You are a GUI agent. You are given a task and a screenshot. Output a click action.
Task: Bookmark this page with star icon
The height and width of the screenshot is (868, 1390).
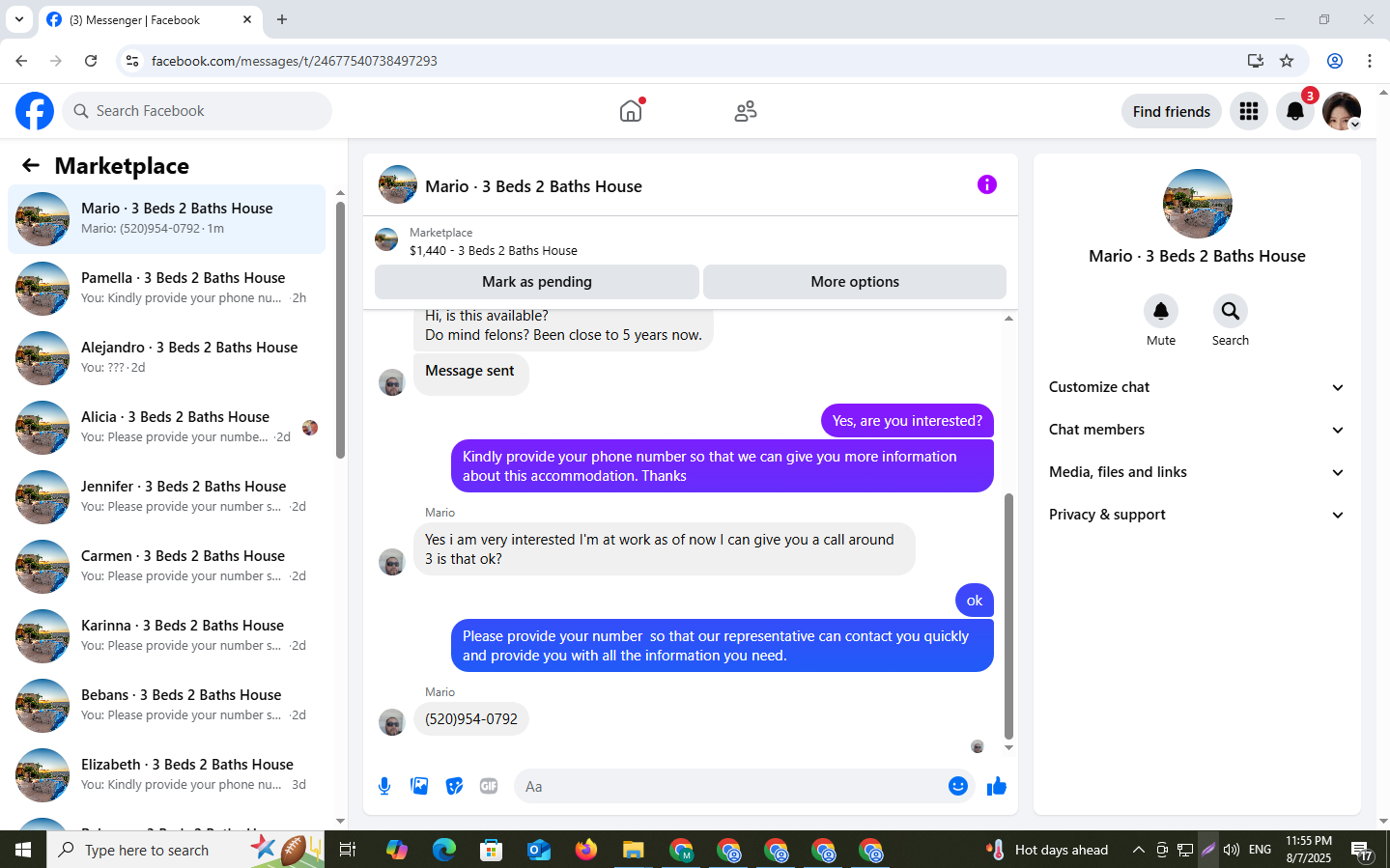1287,61
